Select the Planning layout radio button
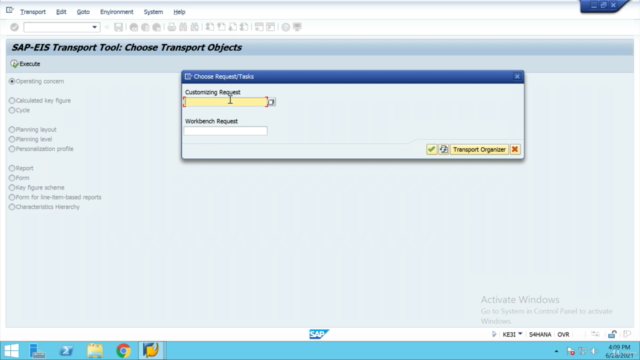Viewport: 640px width, 360px height. pos(12,129)
